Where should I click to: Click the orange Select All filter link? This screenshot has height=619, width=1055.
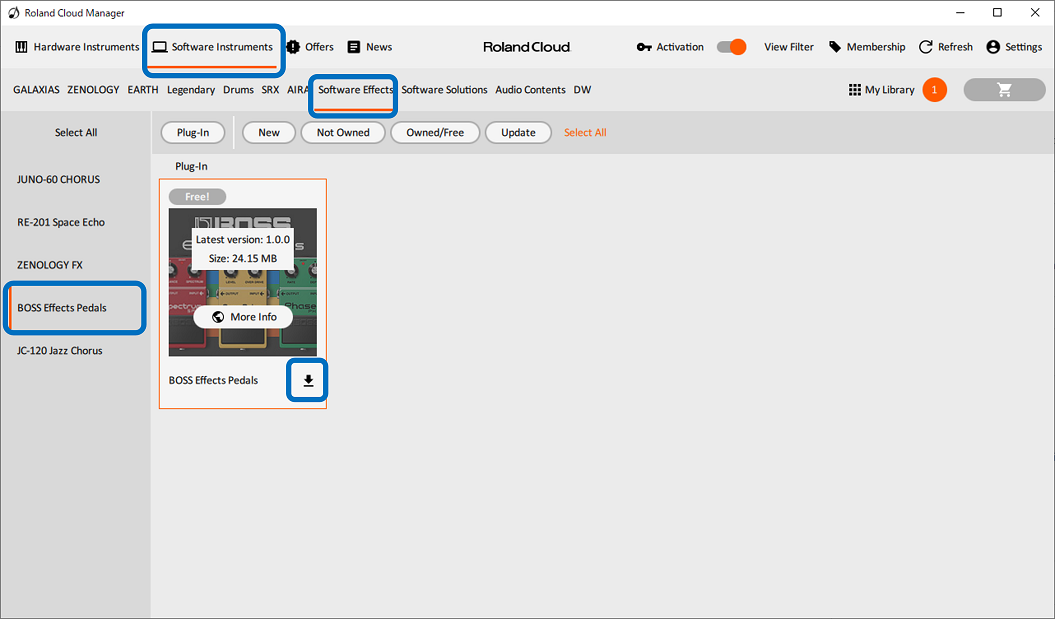click(585, 133)
